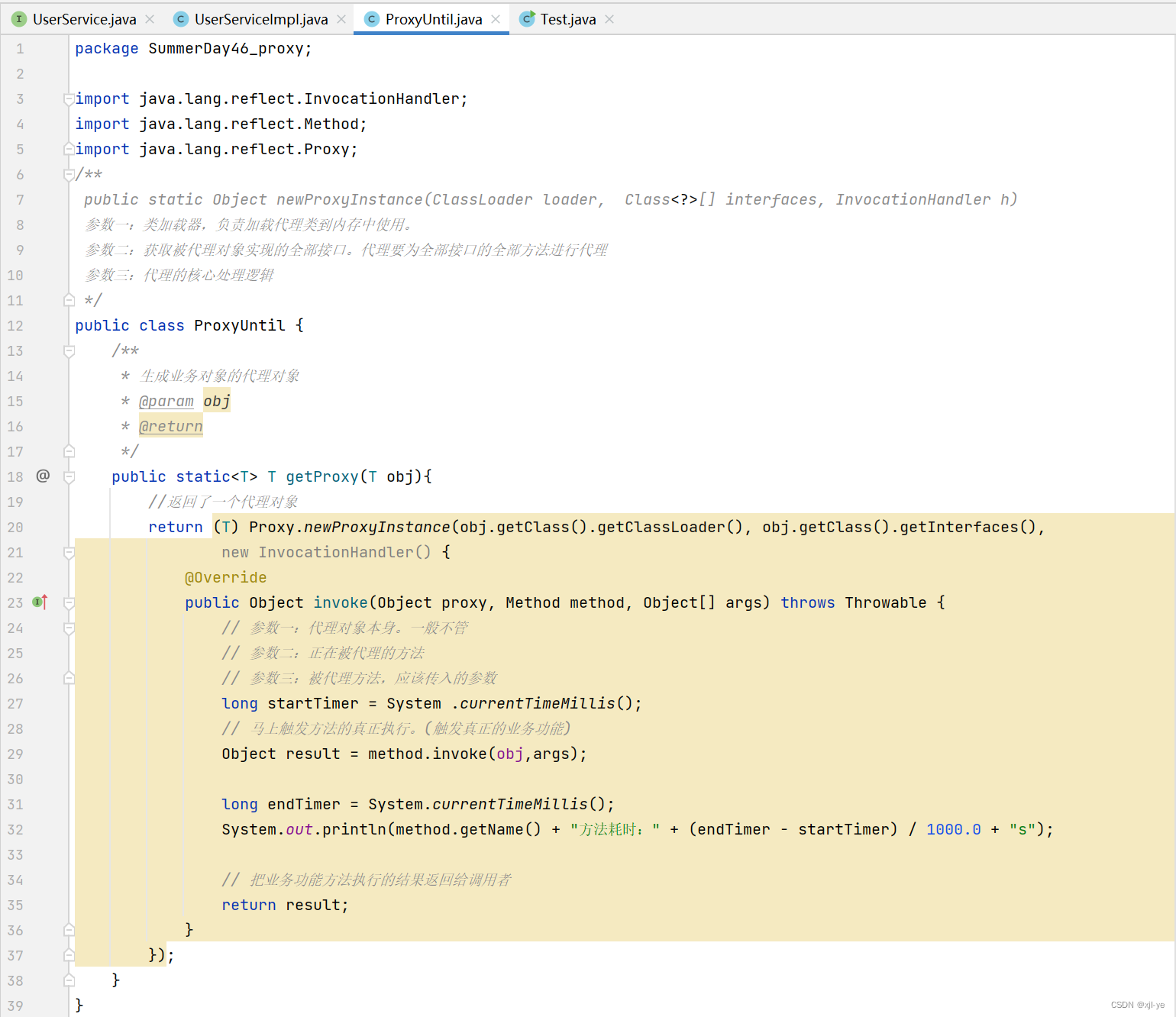Click the class icon on UserServiceImpl.java tab
Image resolution: width=1176 pixels, height=1017 pixels.
point(181,19)
